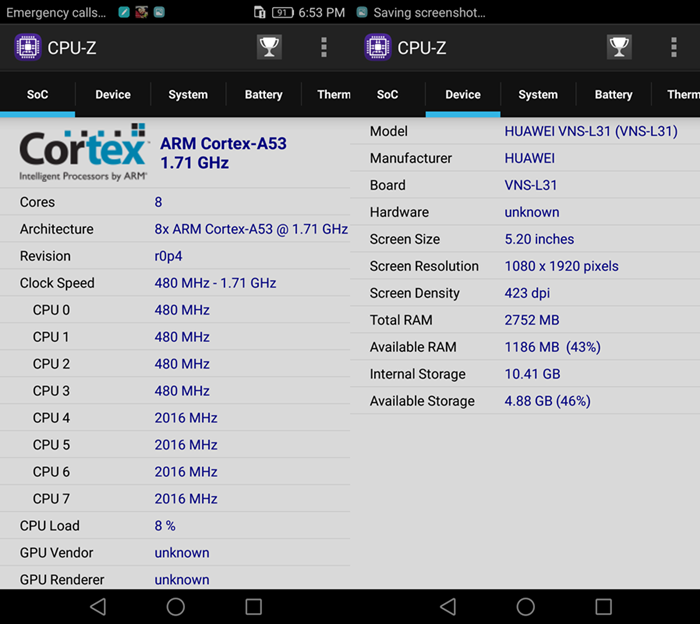Tap the Manufacturer value 'HUAWEI'
Viewport: 700px width, 624px height.
529,158
